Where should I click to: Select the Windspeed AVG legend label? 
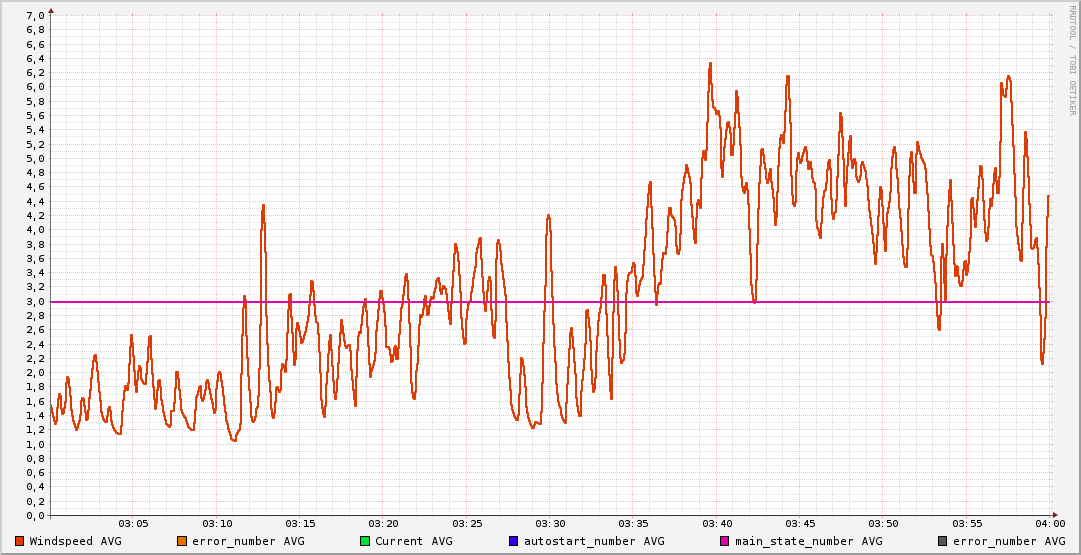[x=75, y=541]
